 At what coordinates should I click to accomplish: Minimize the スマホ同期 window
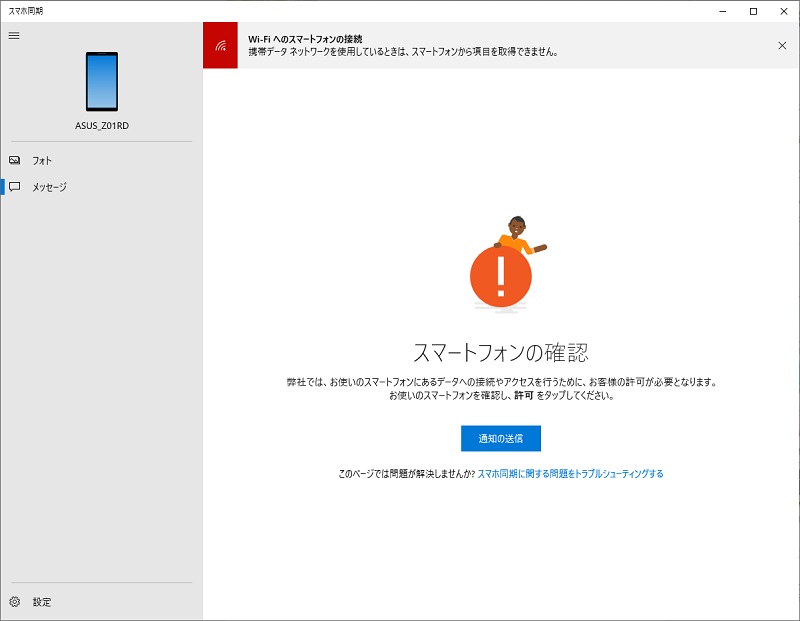click(x=722, y=11)
